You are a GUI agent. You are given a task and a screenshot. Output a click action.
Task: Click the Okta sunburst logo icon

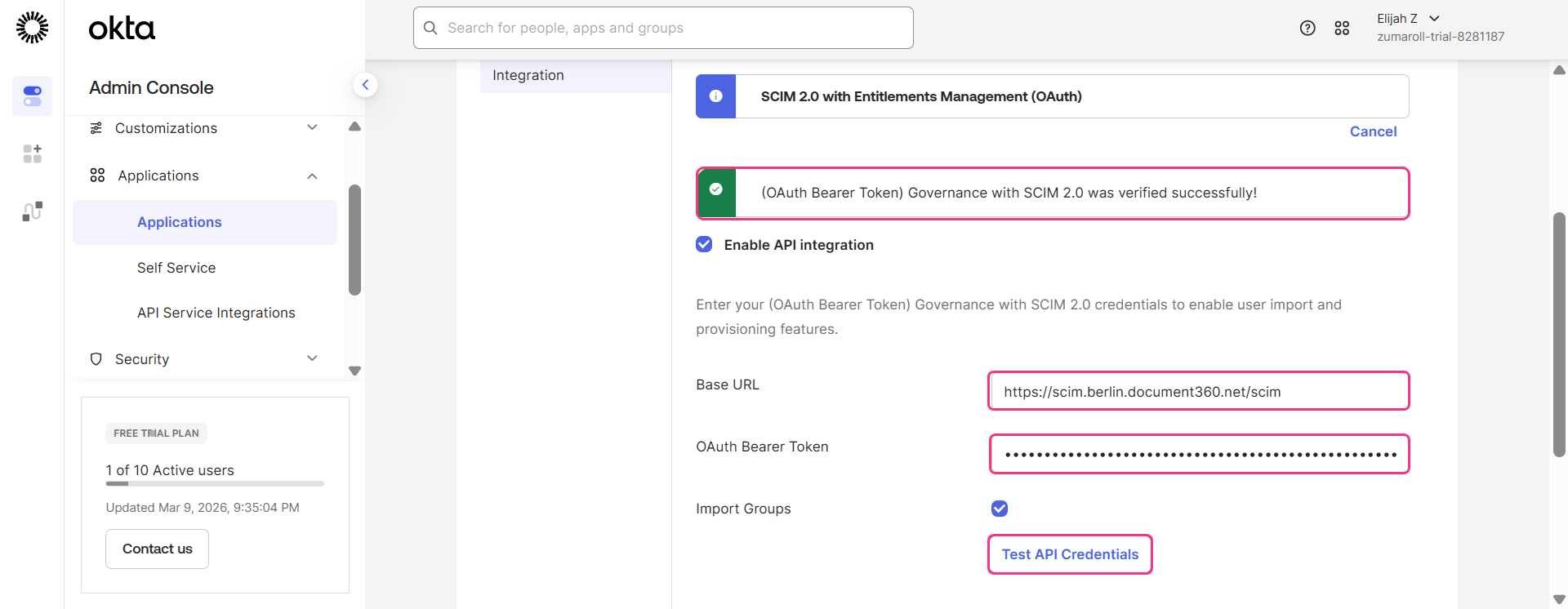33,28
